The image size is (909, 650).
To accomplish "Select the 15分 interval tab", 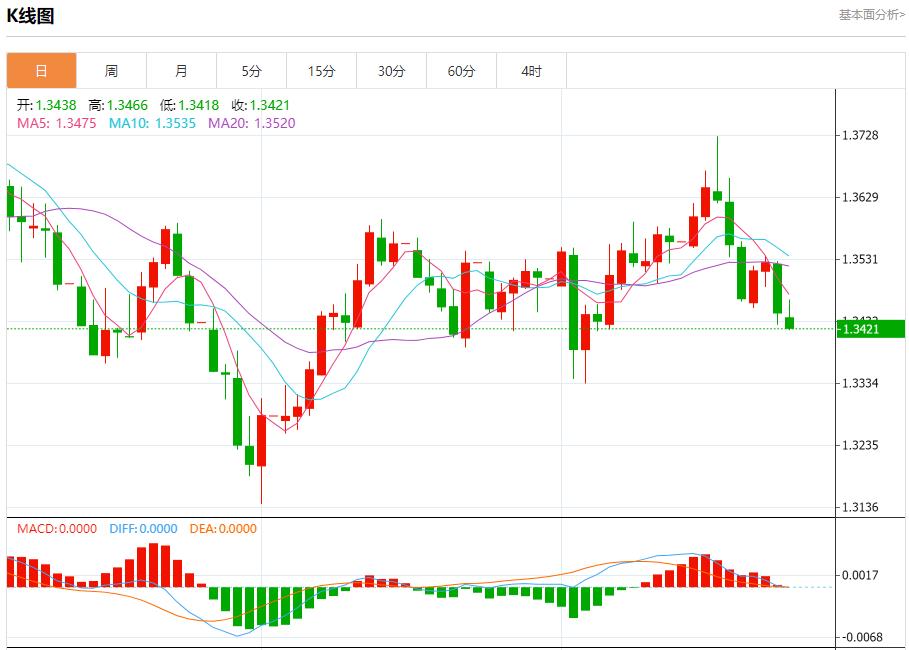I will [x=321, y=71].
